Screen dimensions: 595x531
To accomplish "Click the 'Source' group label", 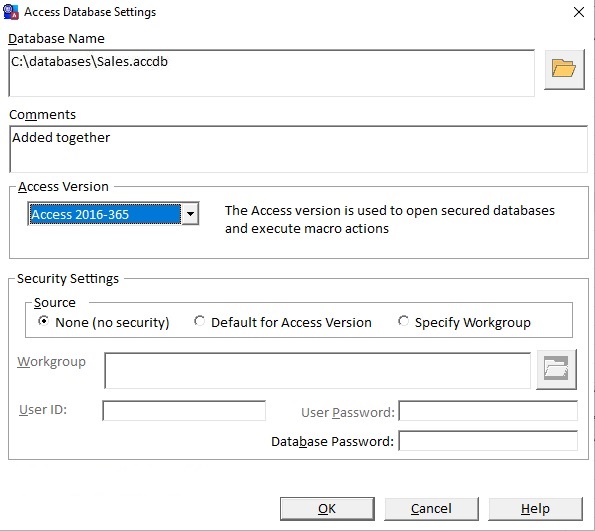I will point(55,303).
